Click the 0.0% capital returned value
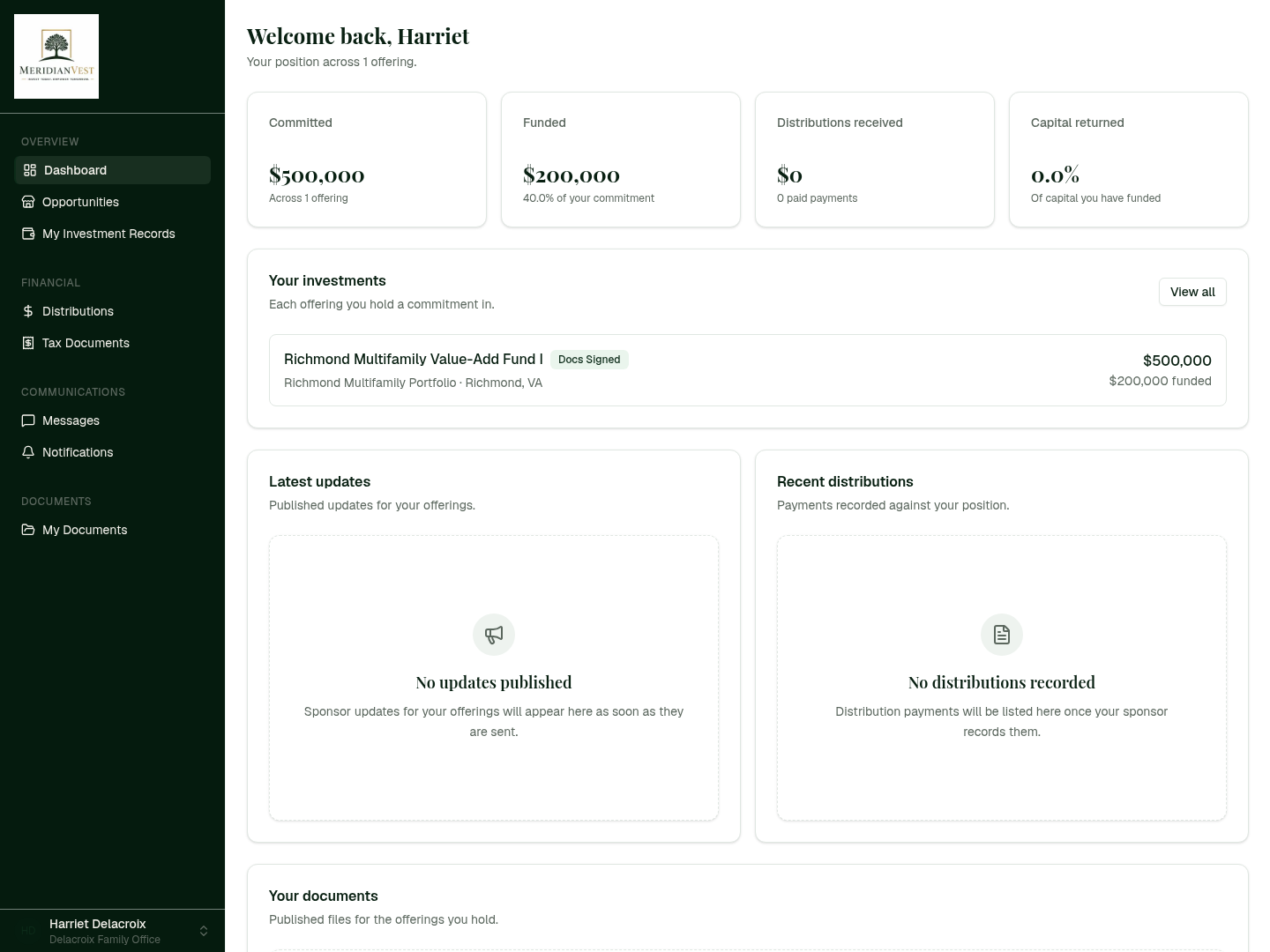 click(1055, 175)
